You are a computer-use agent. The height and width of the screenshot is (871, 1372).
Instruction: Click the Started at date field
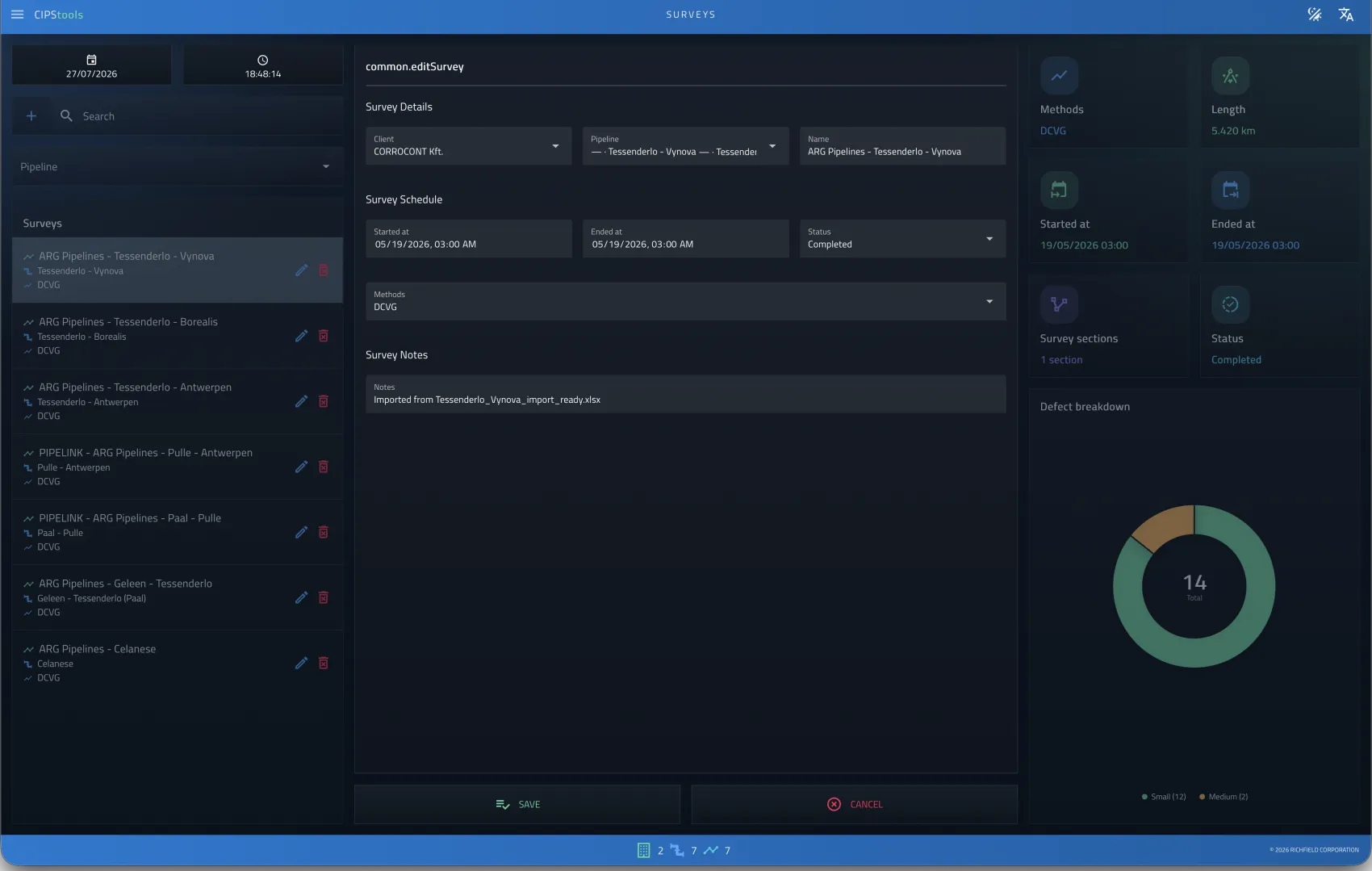tap(468, 239)
